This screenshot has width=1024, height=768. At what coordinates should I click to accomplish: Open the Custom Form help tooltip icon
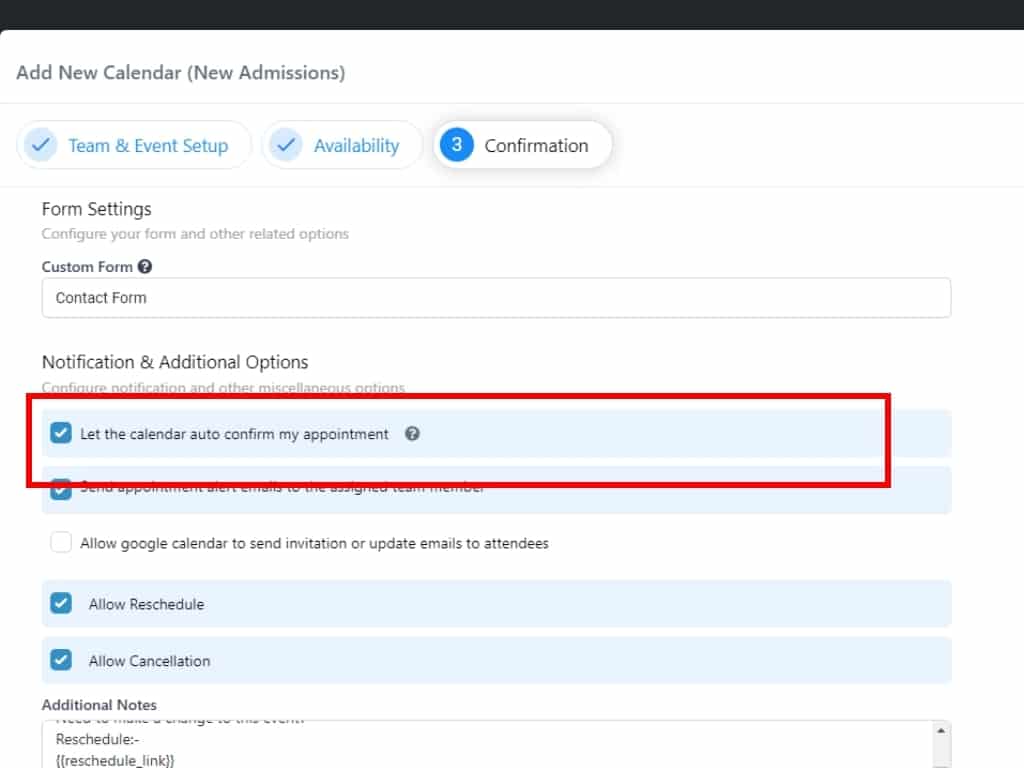pos(145,267)
